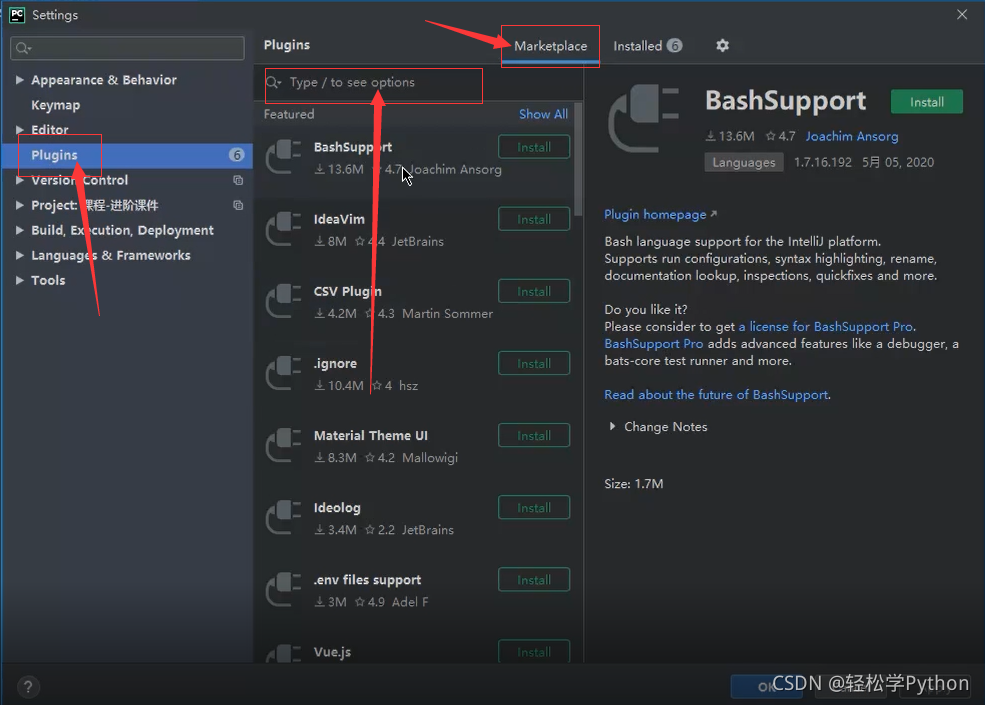The height and width of the screenshot is (705, 985).
Task: Expand the Tools settings node
Action: pyautogui.click(x=19, y=281)
